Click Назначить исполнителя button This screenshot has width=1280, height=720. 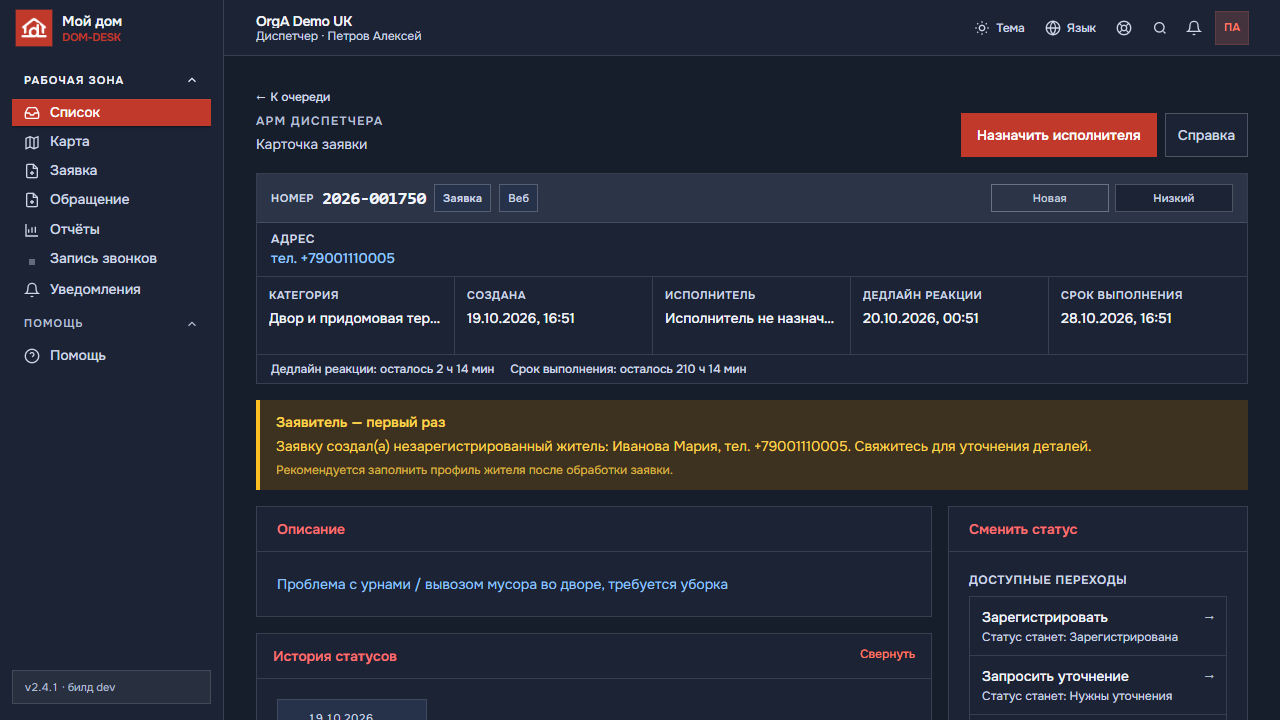(x=1059, y=135)
